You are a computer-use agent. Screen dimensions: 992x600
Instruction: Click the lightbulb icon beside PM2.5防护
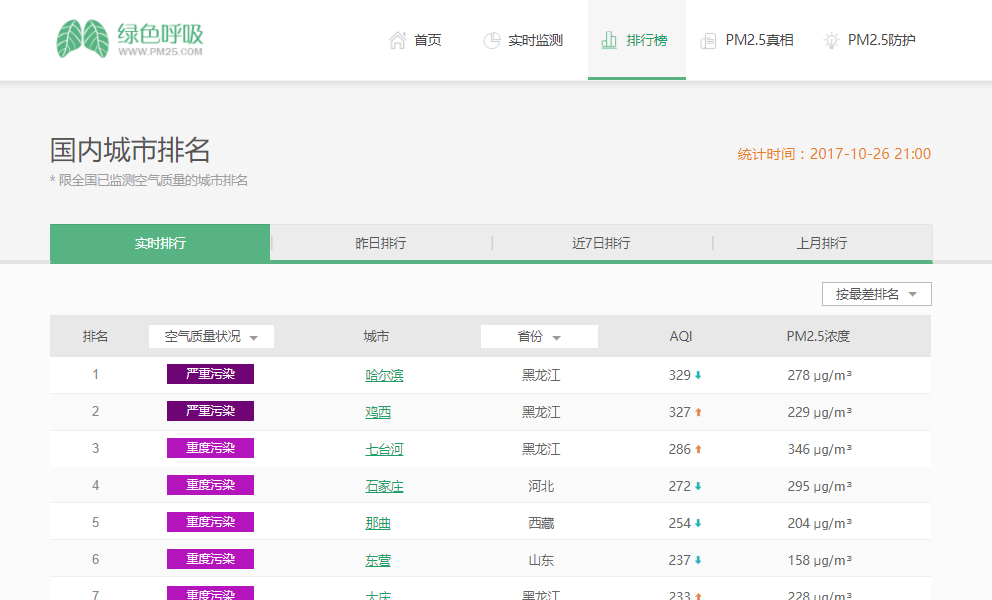830,40
